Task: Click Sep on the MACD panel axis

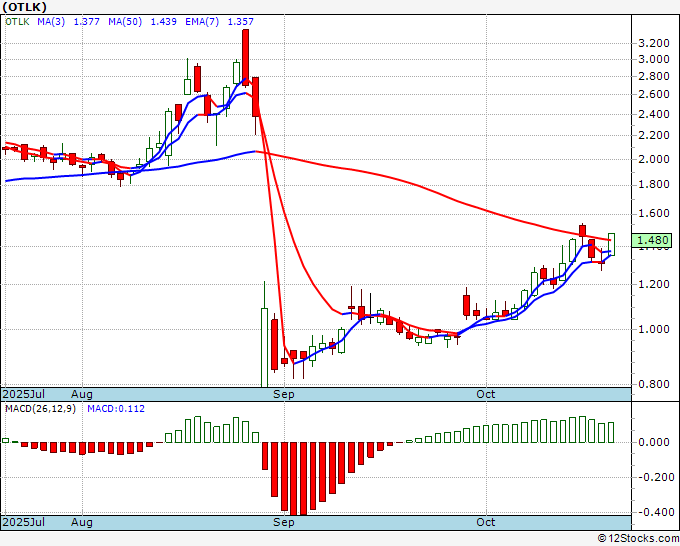Action: pos(284,522)
